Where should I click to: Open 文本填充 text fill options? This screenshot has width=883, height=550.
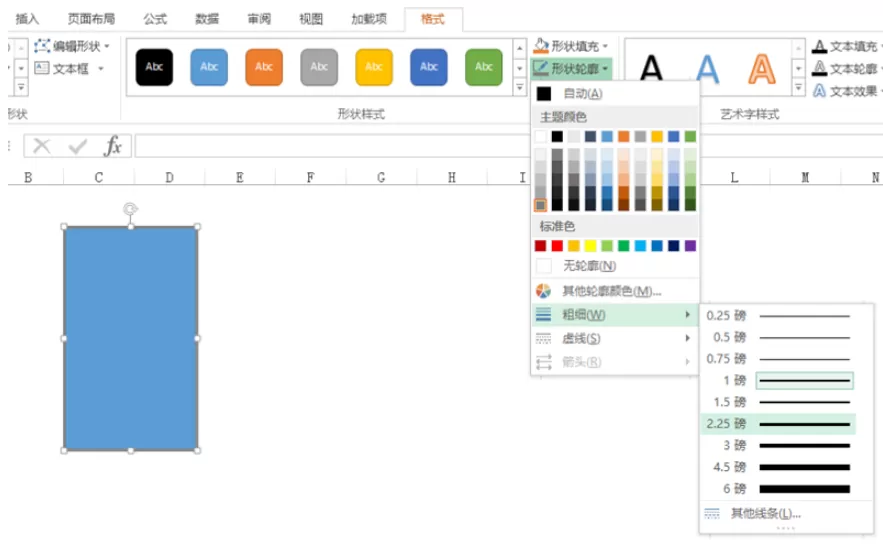click(846, 46)
